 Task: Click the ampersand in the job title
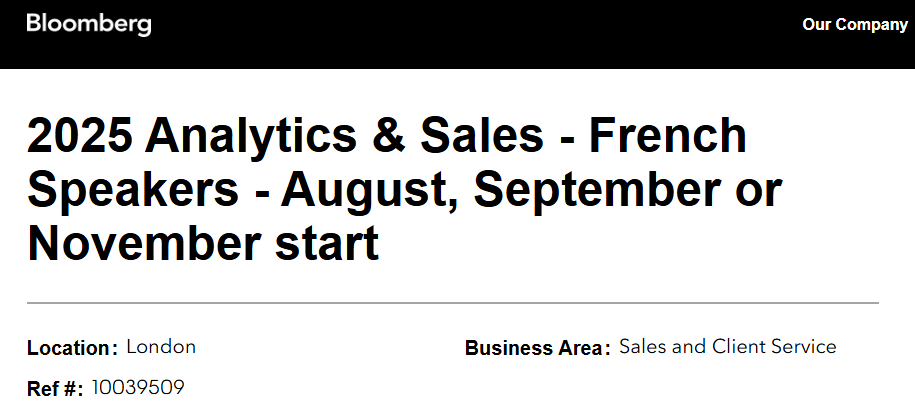(x=388, y=136)
